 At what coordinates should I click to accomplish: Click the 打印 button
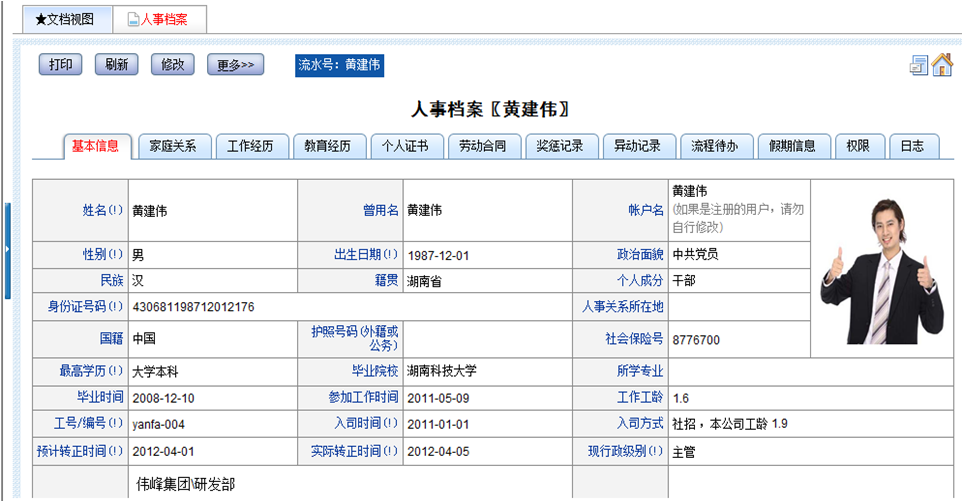60,65
